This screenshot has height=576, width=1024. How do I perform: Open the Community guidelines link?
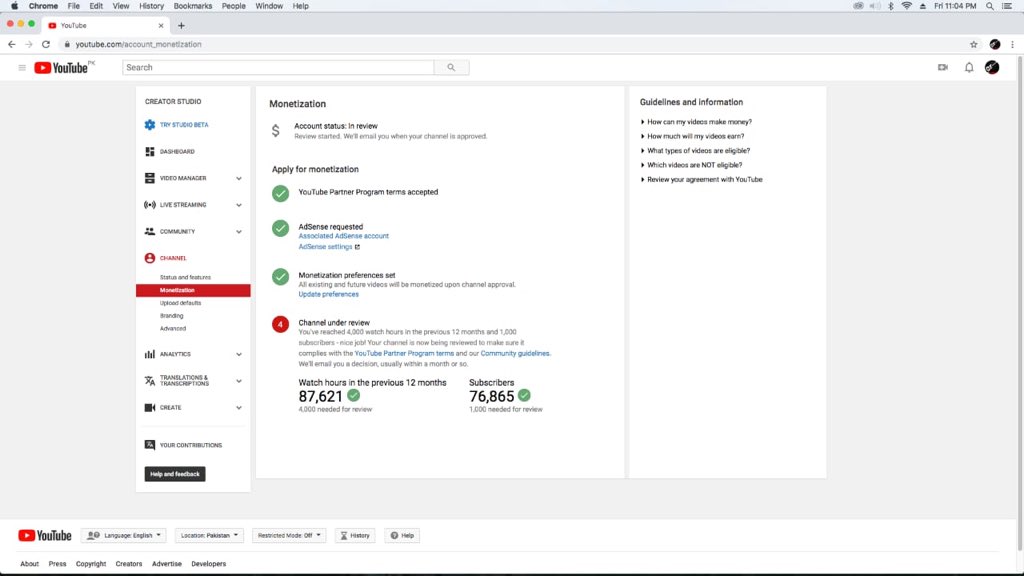coord(515,353)
